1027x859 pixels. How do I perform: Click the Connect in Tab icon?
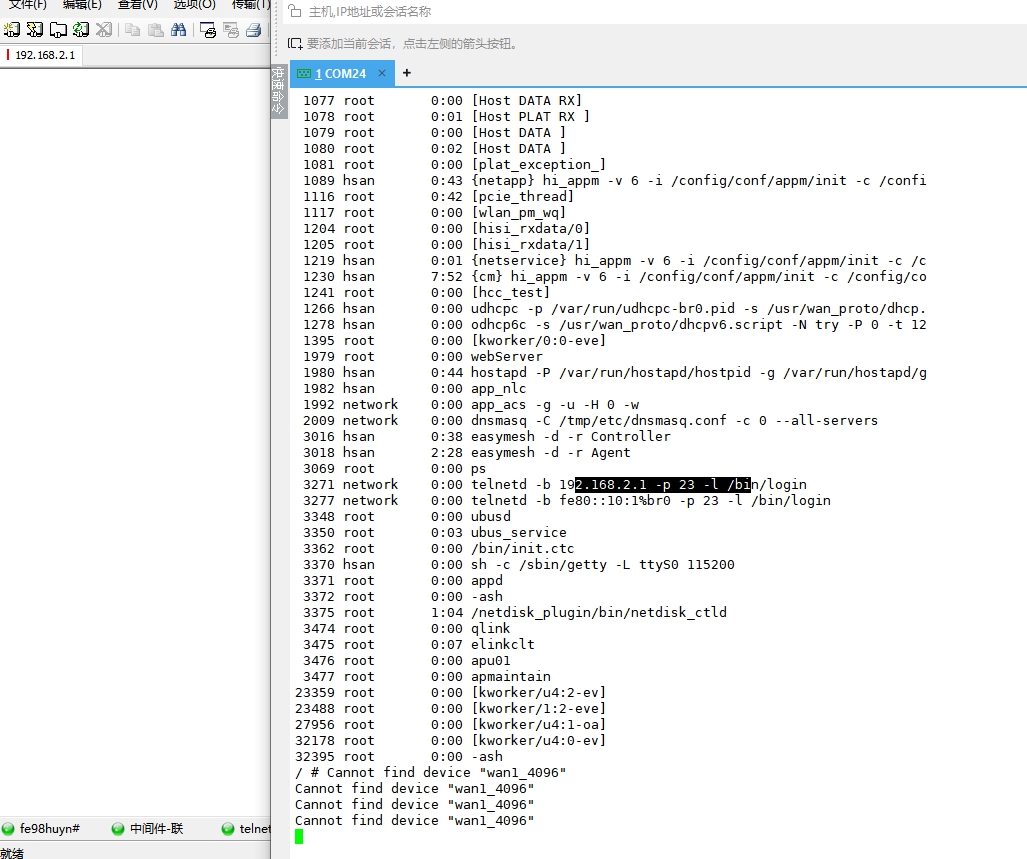point(58,30)
